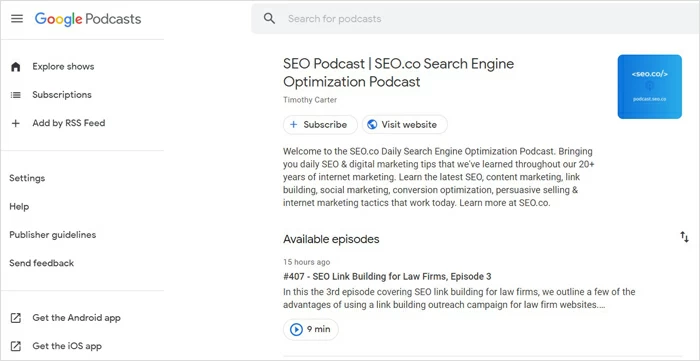
Task: Focus the Search for podcasts field
Action: coord(475,19)
